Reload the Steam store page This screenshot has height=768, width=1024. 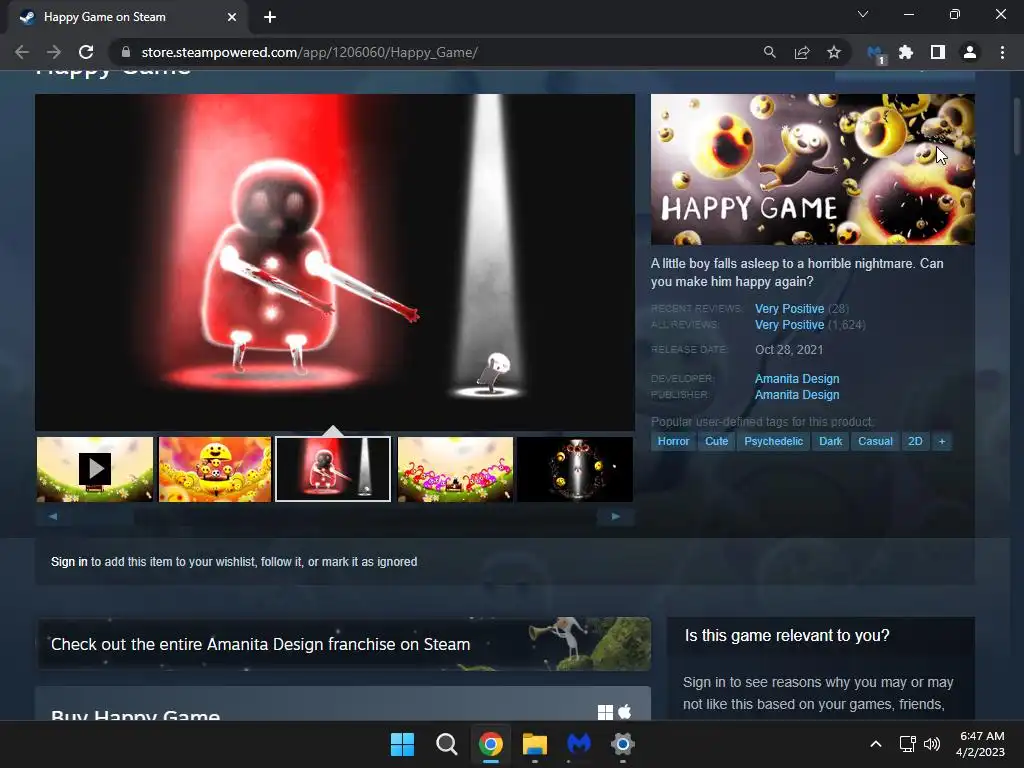(x=86, y=52)
